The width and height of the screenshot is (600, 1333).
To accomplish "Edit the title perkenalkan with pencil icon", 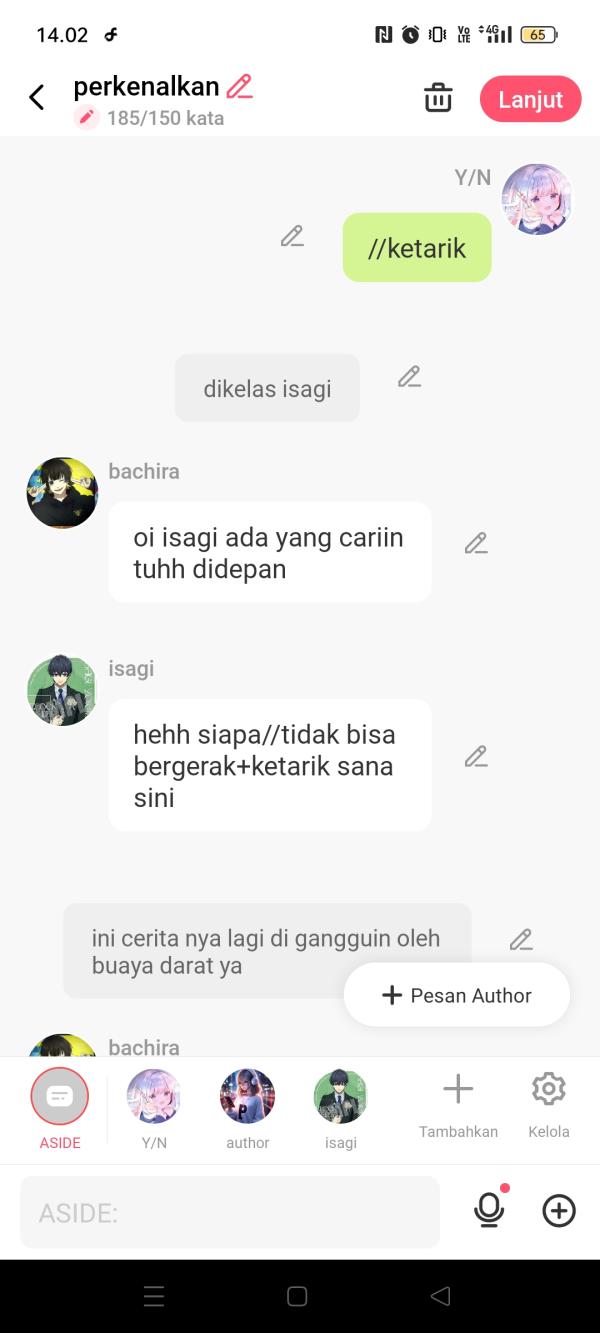I will [x=240, y=87].
